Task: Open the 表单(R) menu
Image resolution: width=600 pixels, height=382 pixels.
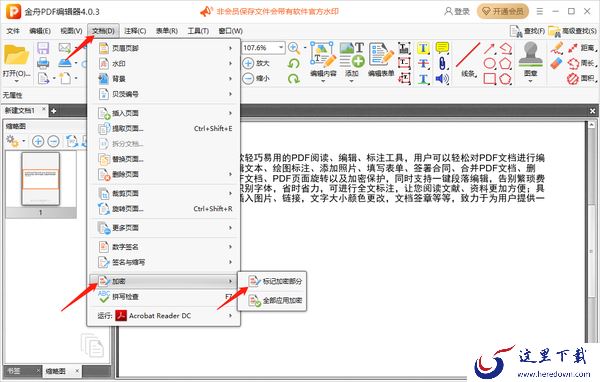Action: tap(167, 31)
